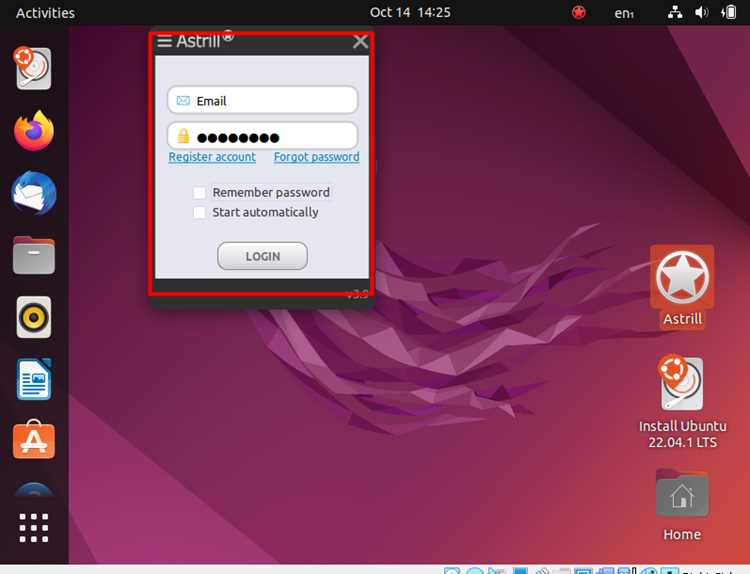This screenshot has width=750, height=574.
Task: Open the en input source menu
Action: pyautogui.click(x=624, y=13)
